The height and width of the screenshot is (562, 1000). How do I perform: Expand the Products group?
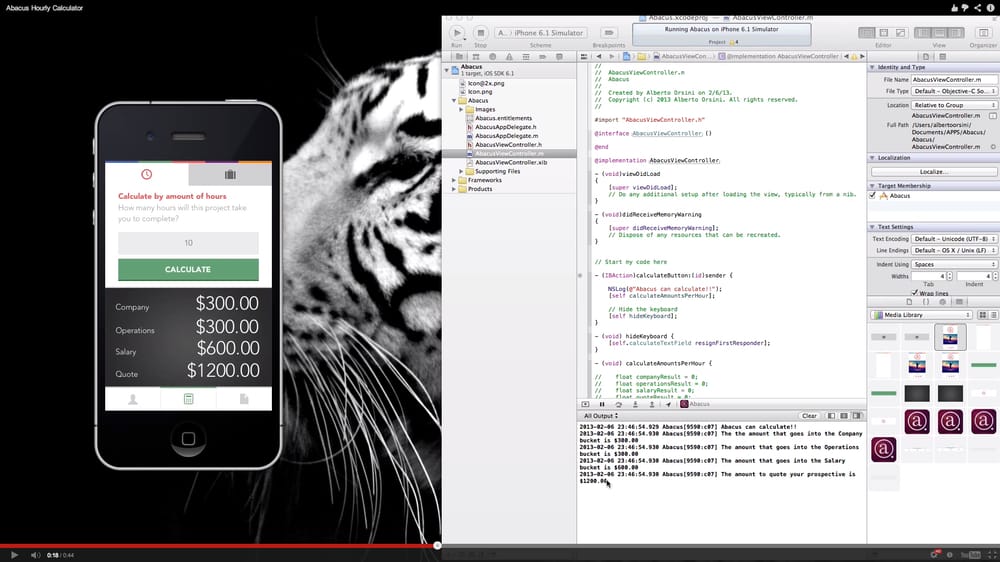[x=454, y=189]
